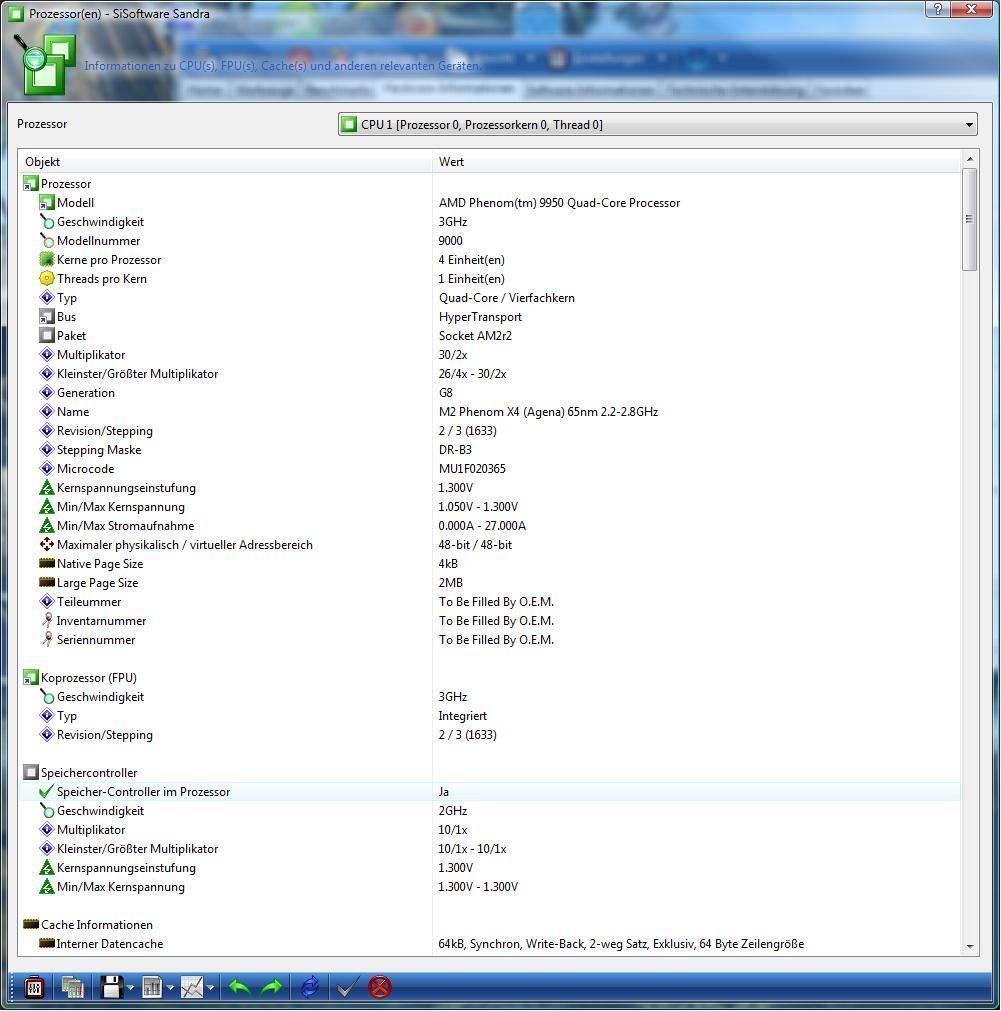Open the options icon in bottom toolbar
Screen dimensions: 1001x1011
(34, 987)
